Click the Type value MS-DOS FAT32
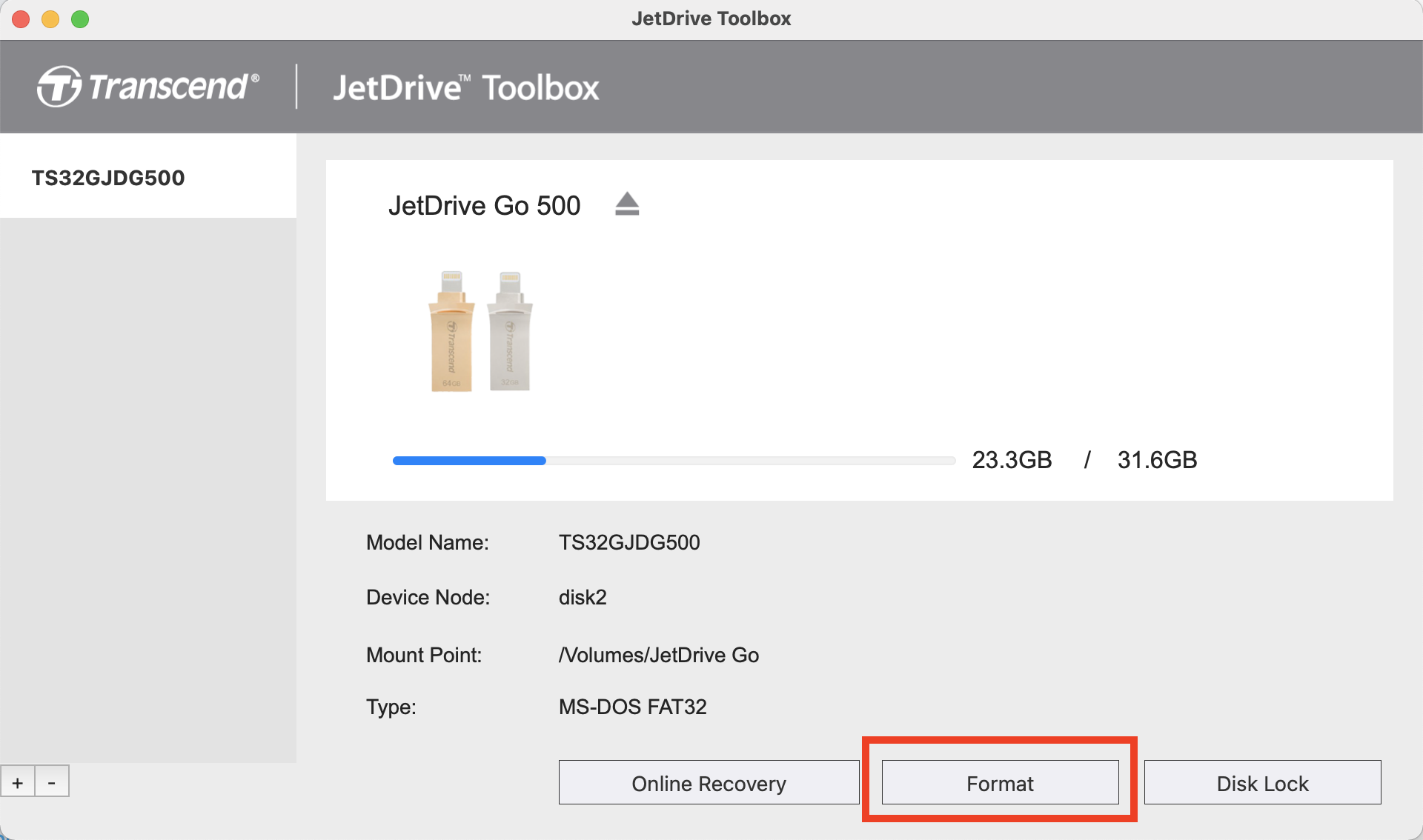Image resolution: width=1423 pixels, height=840 pixels. pyautogui.click(x=632, y=707)
